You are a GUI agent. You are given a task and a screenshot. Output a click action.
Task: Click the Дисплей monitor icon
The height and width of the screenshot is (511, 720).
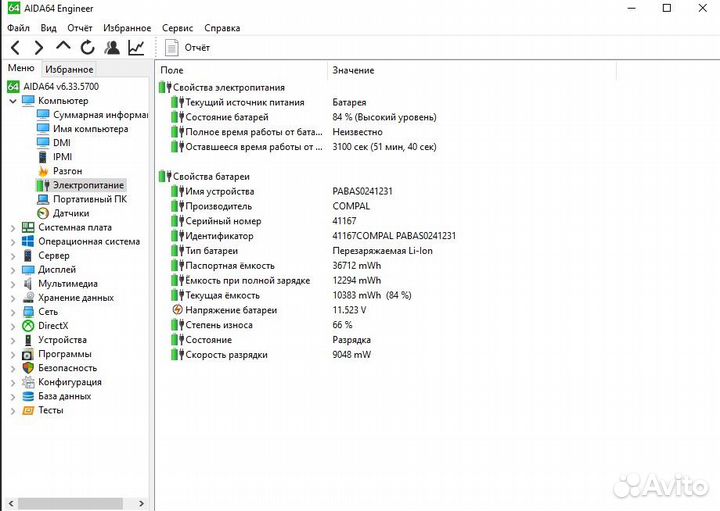point(28,270)
